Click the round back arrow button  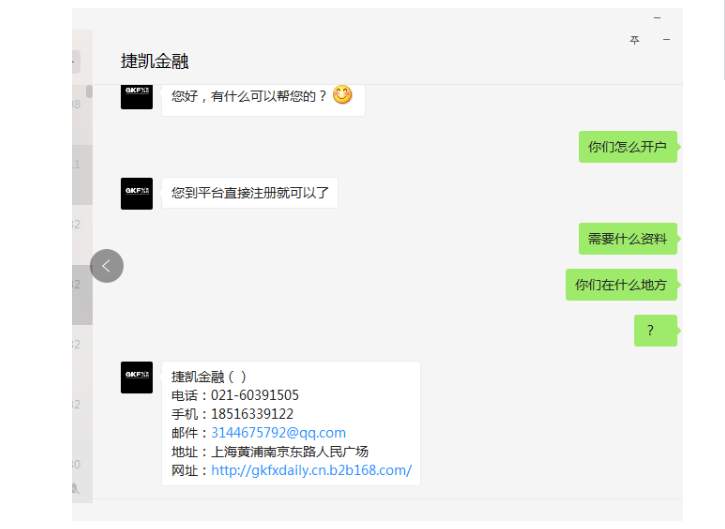click(x=107, y=266)
